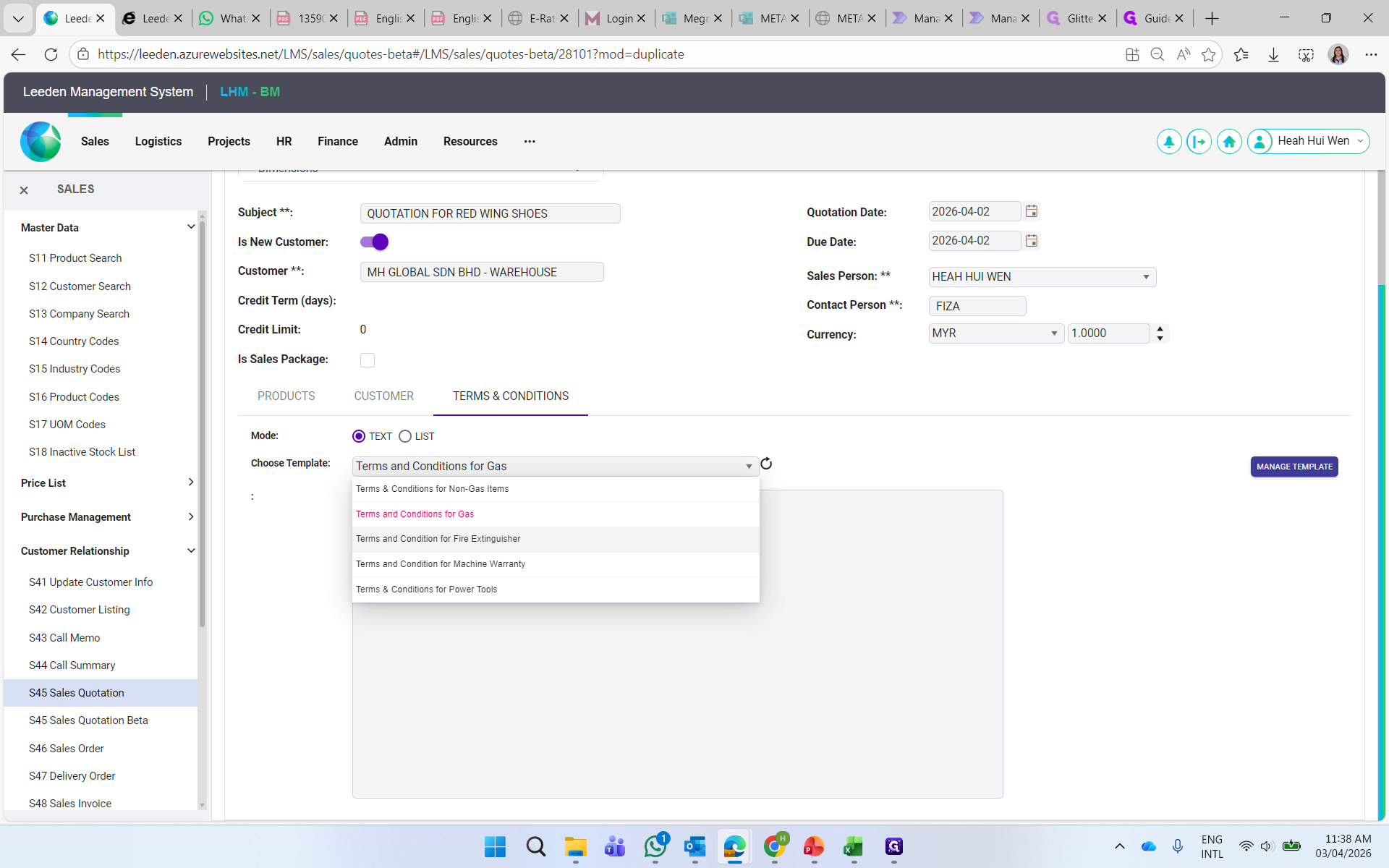Check the Is Sales Package checkbox
1389x868 pixels.
click(x=368, y=360)
